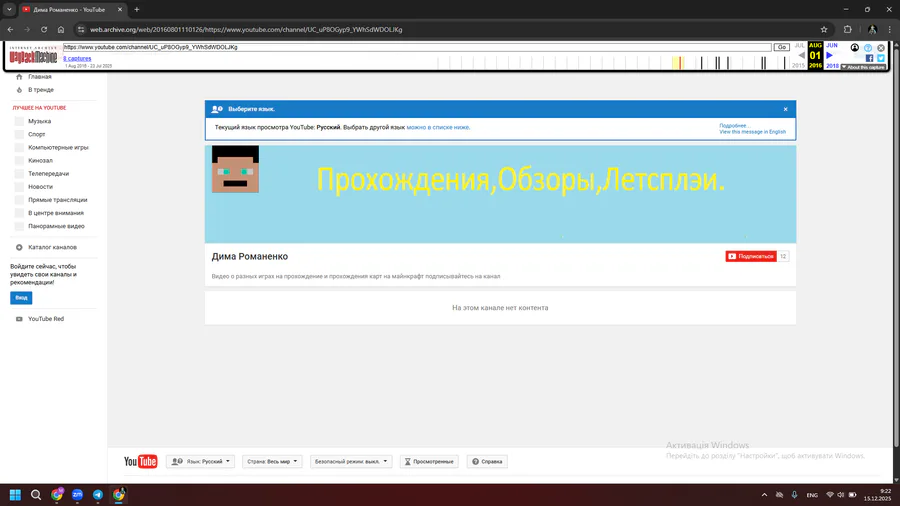900x506 pixels.
Task: Open Wayback Machine user account icon
Action: 855,48
